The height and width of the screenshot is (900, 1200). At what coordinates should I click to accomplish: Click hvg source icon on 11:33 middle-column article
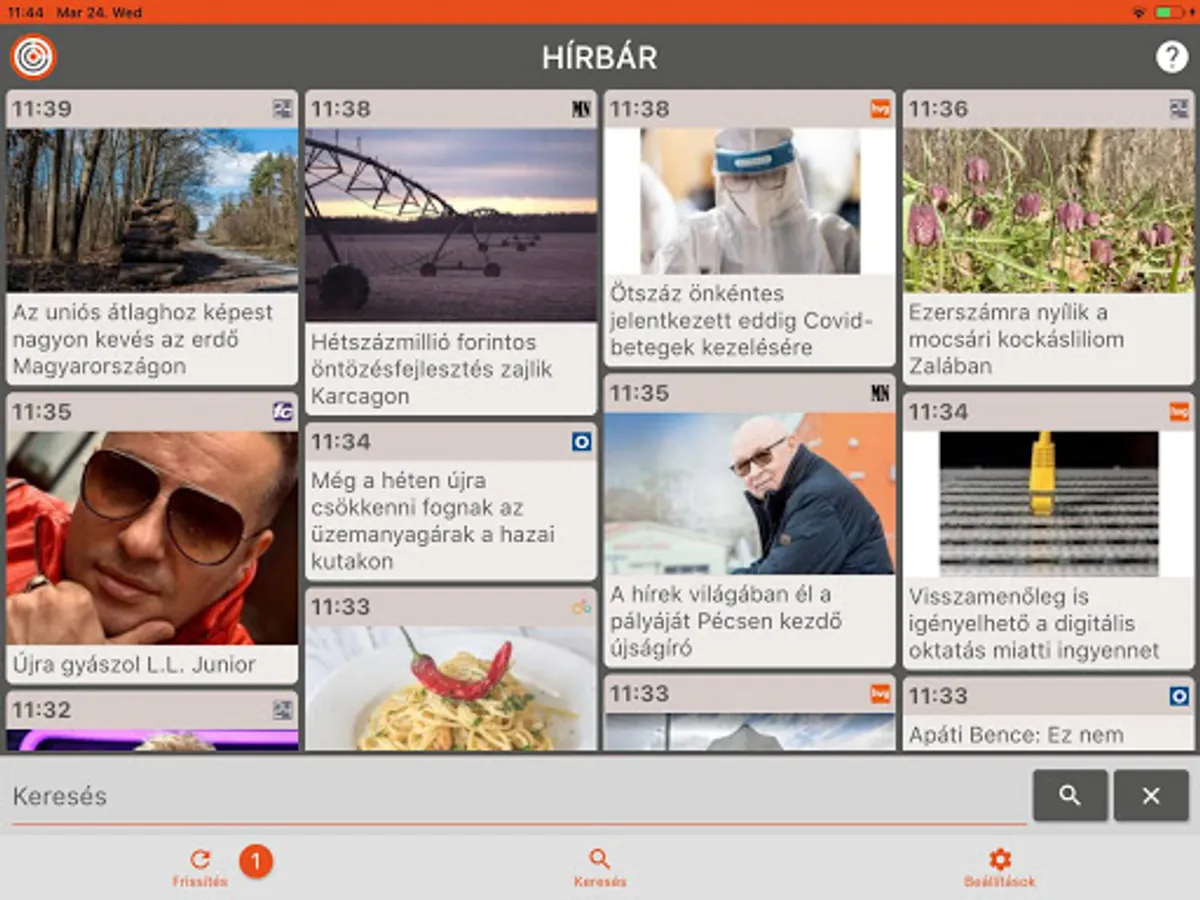[880, 693]
